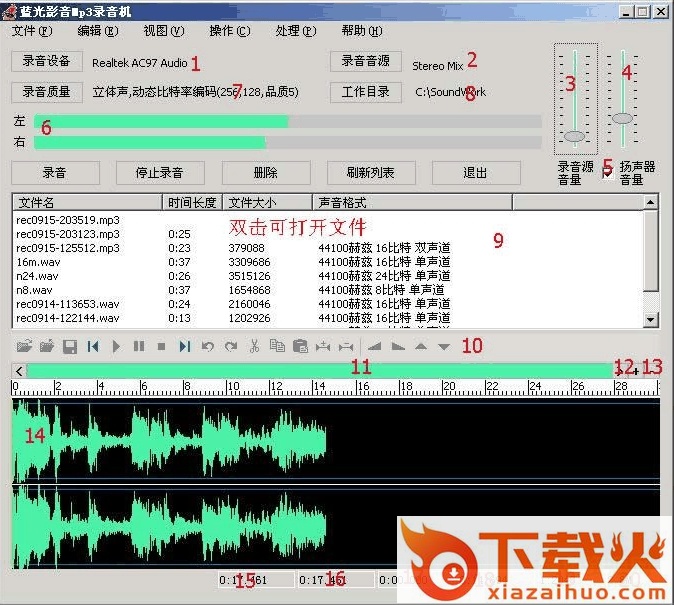Viewport: 674px width, 605px height.
Task: Click the Save file toolbar icon
Action: pyautogui.click(x=70, y=347)
